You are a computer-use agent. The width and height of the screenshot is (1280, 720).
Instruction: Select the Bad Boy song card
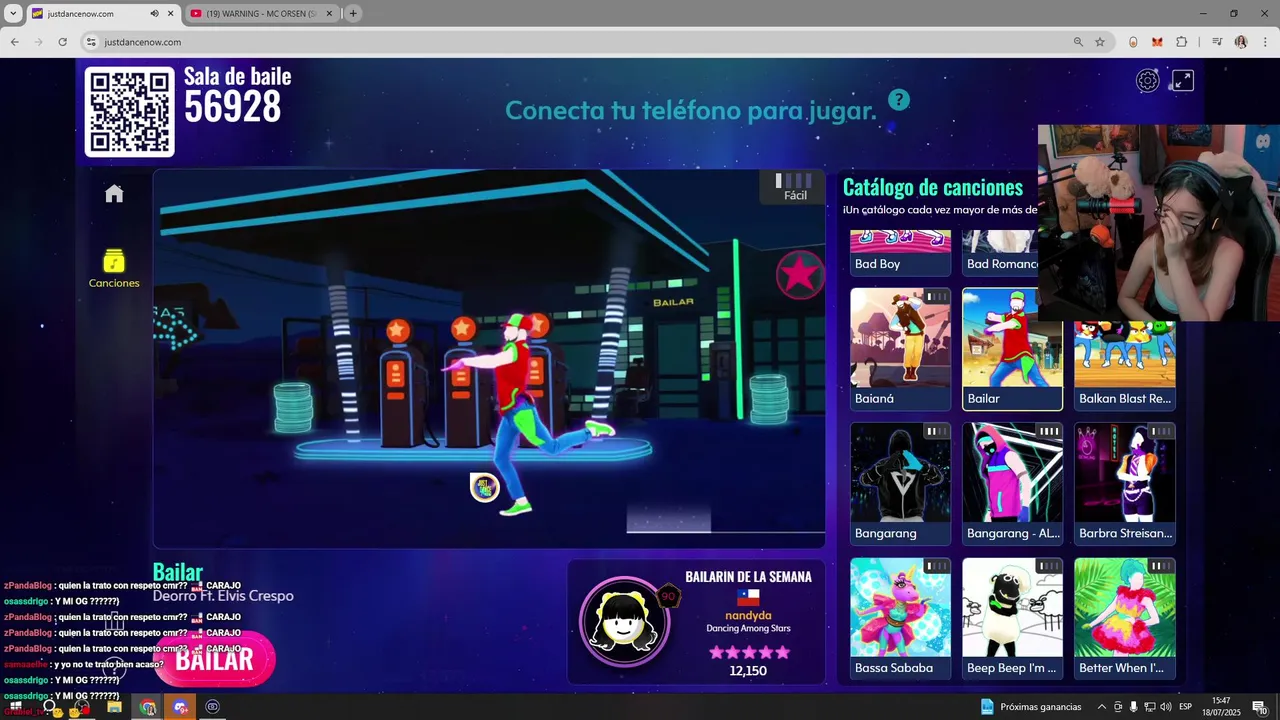(900, 254)
